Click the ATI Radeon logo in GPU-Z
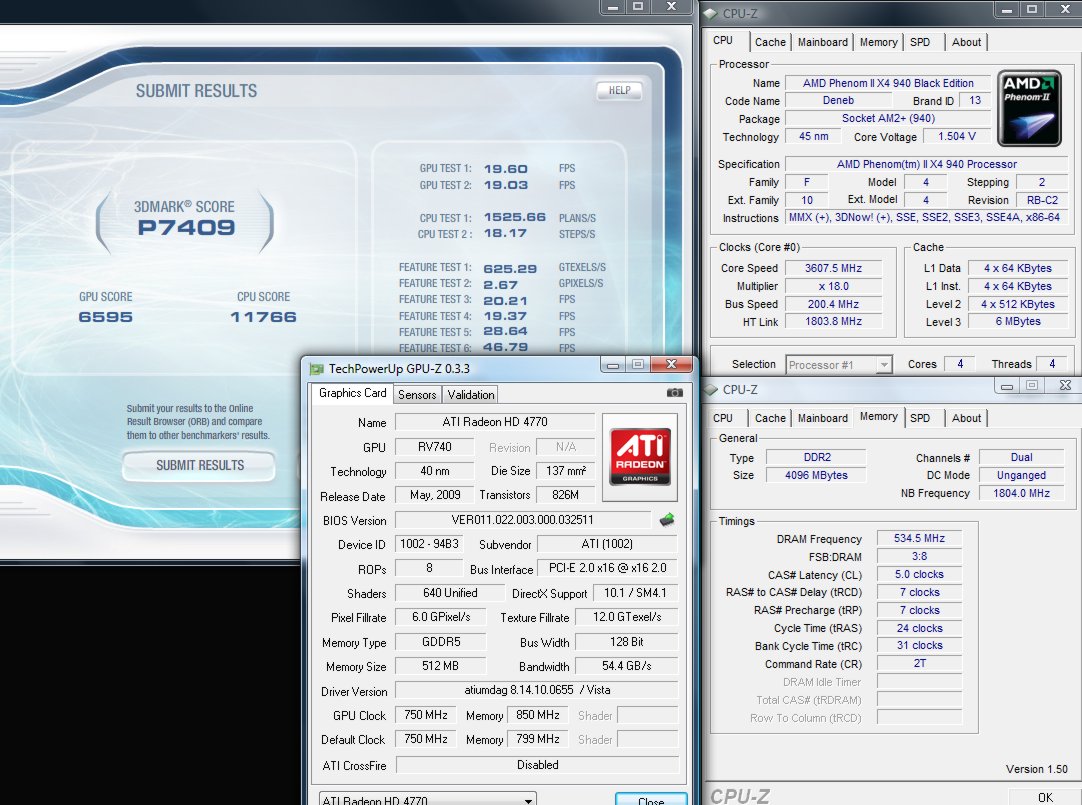This screenshot has width=1082, height=805. click(x=640, y=457)
